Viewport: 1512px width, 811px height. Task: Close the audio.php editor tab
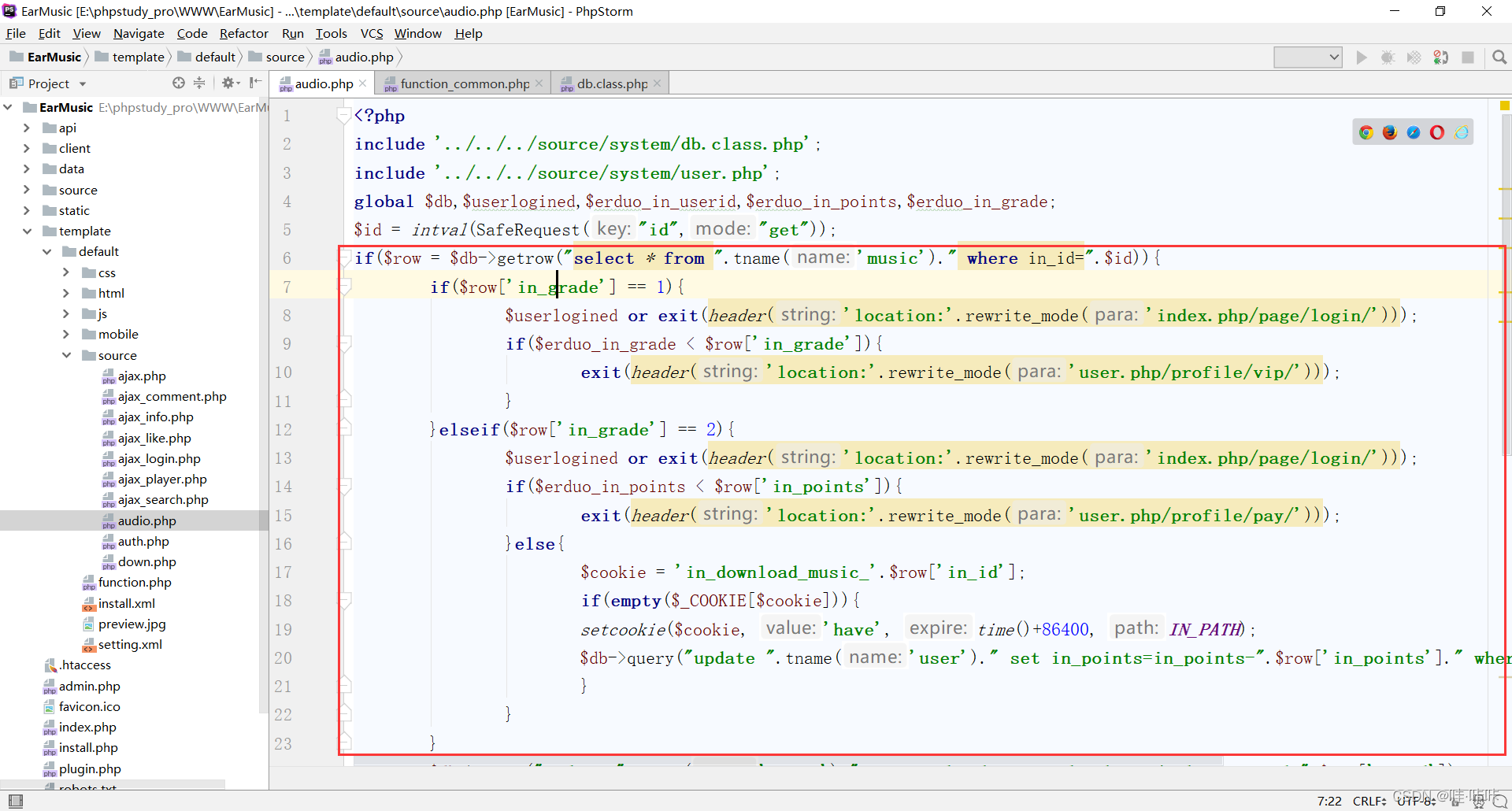coord(363,83)
